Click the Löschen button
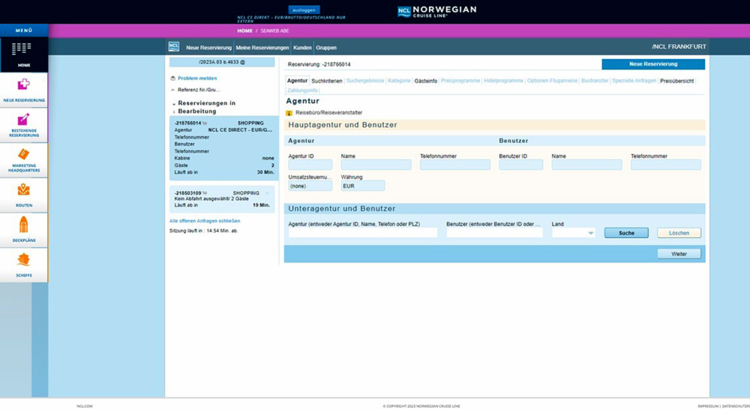The width and height of the screenshot is (750, 410). tap(679, 233)
